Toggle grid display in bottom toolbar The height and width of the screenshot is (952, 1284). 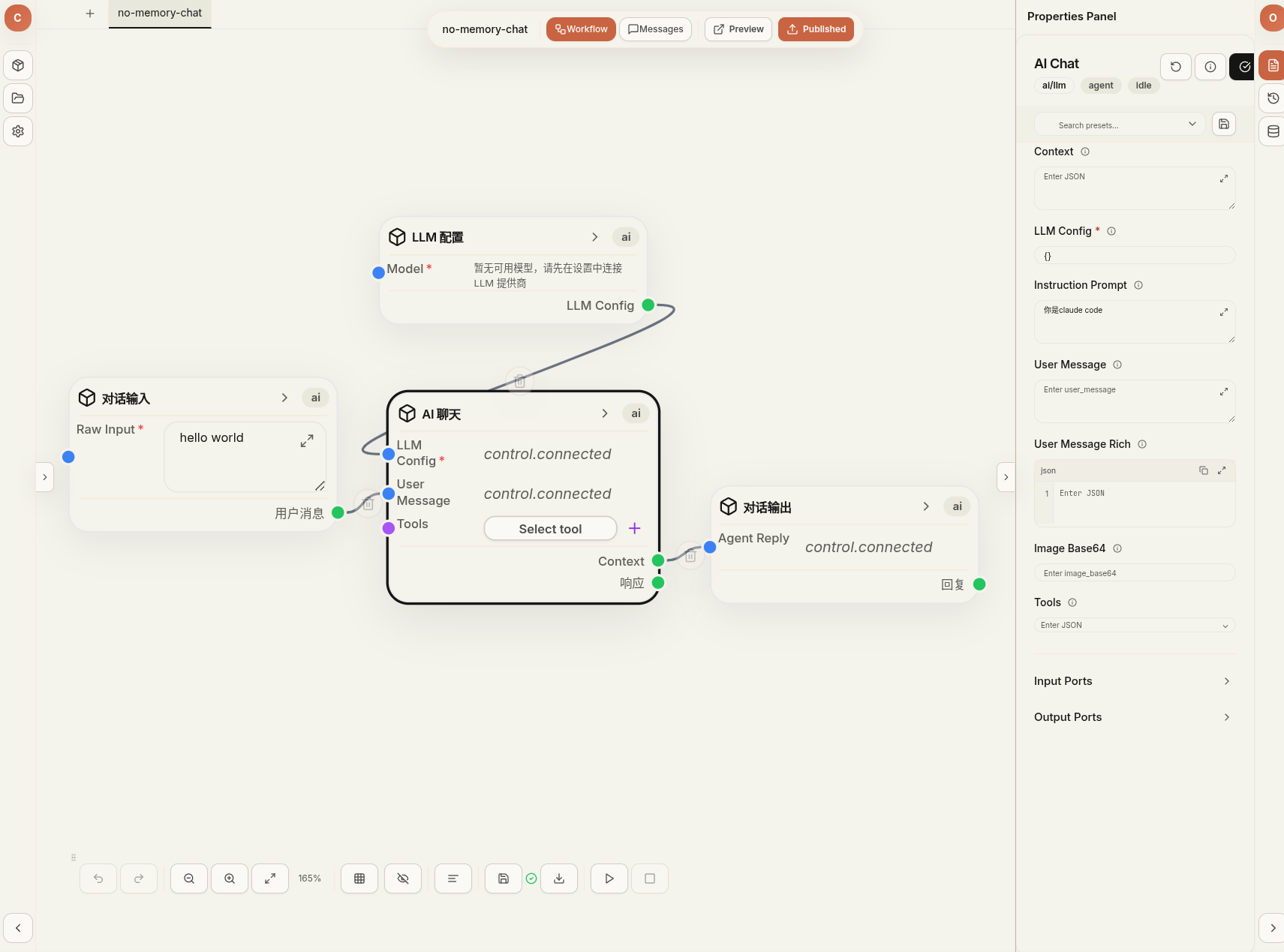[359, 878]
